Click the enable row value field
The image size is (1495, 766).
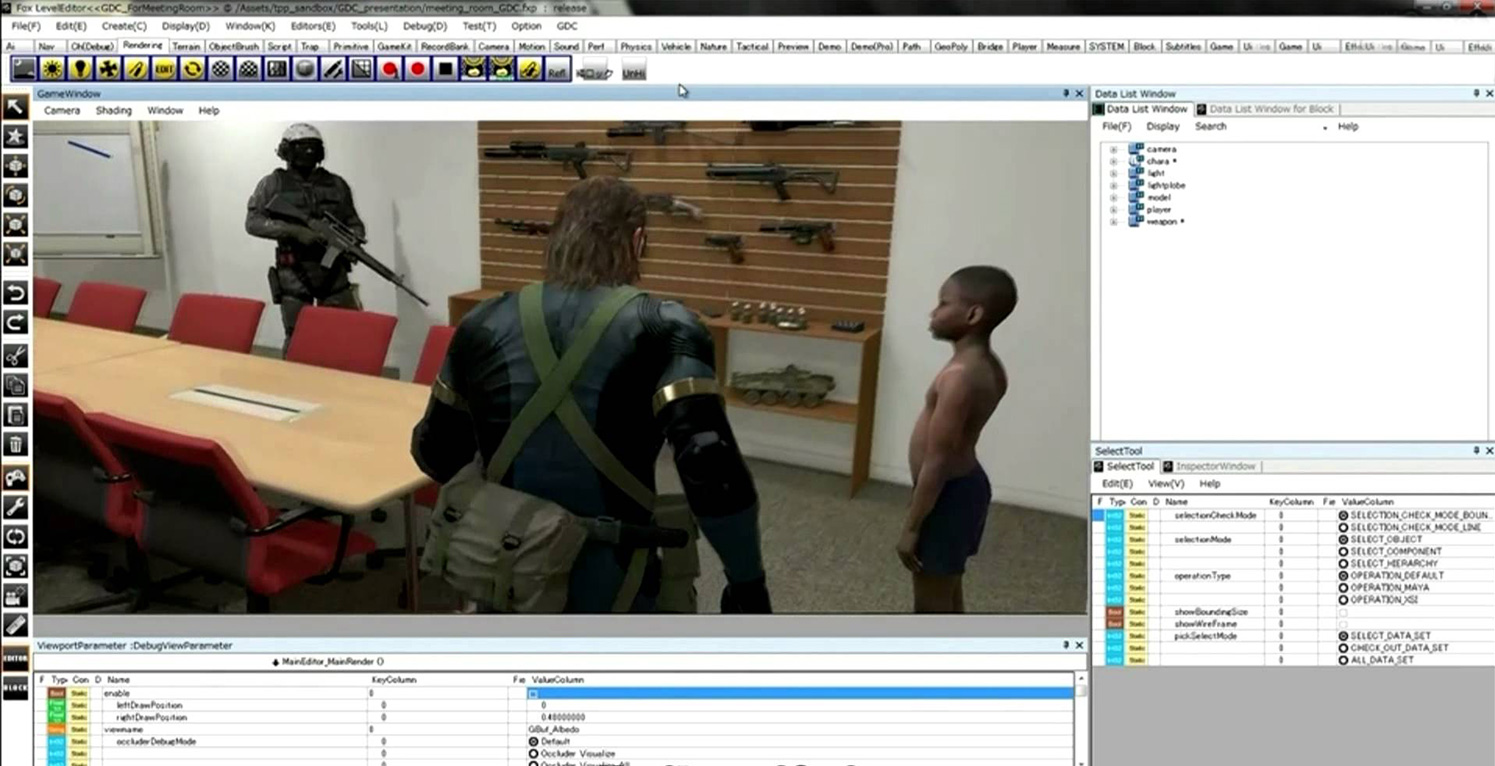click(799, 693)
